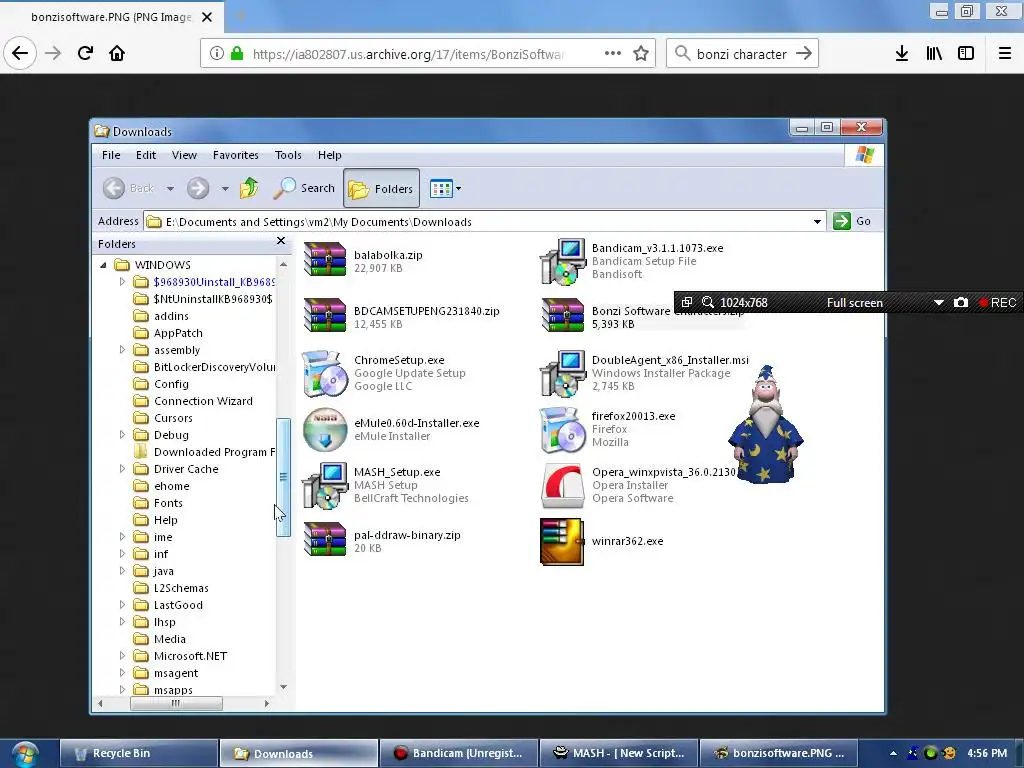Select the Bonzi Software Characters zip icon
The width and height of the screenshot is (1024, 768).
tap(562, 315)
